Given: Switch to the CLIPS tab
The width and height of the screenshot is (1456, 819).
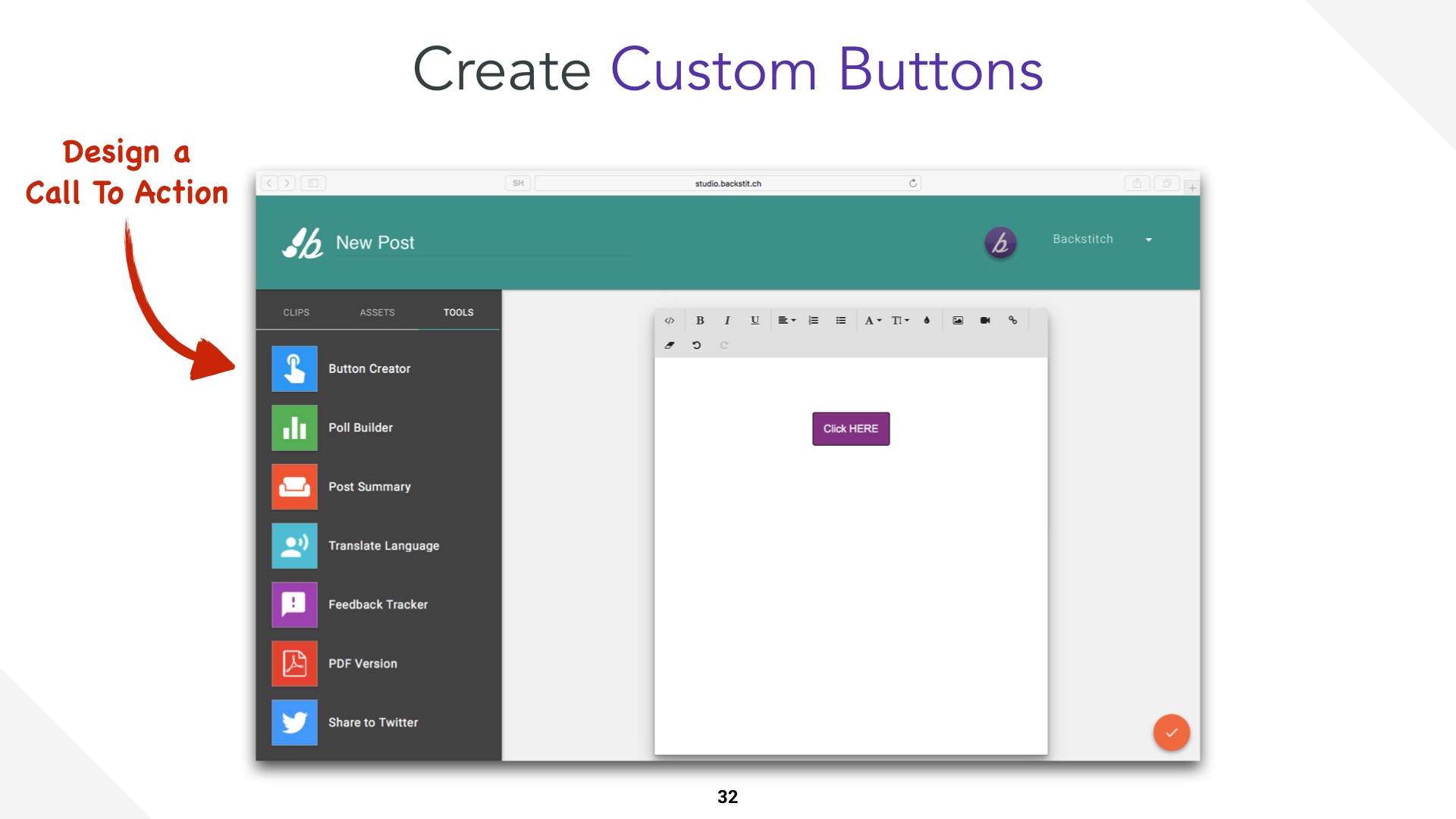Looking at the screenshot, I should click(296, 312).
